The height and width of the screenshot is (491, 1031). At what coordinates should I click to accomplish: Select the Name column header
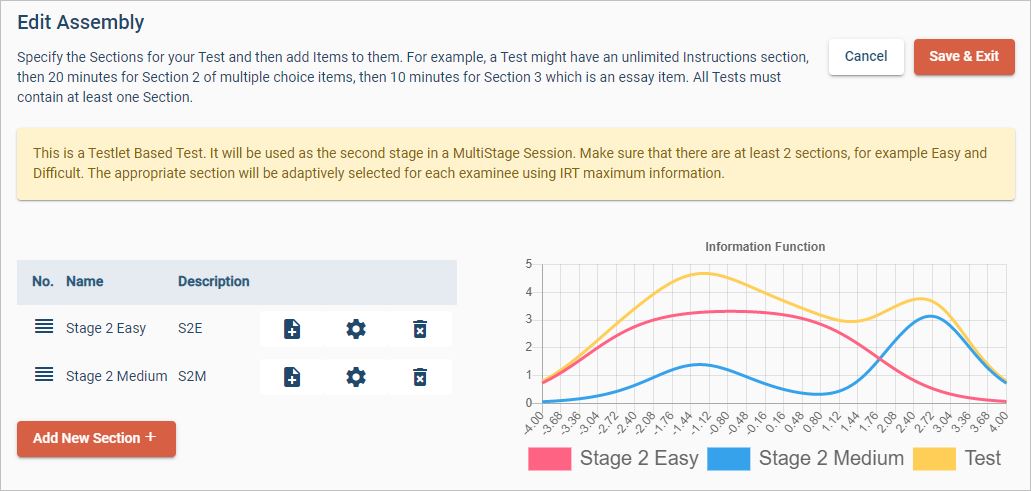point(85,282)
